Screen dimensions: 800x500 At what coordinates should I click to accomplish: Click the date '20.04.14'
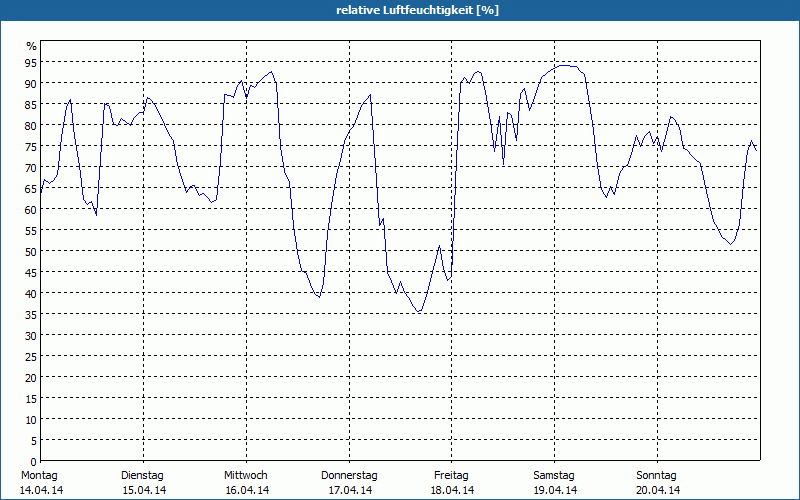coord(658,490)
